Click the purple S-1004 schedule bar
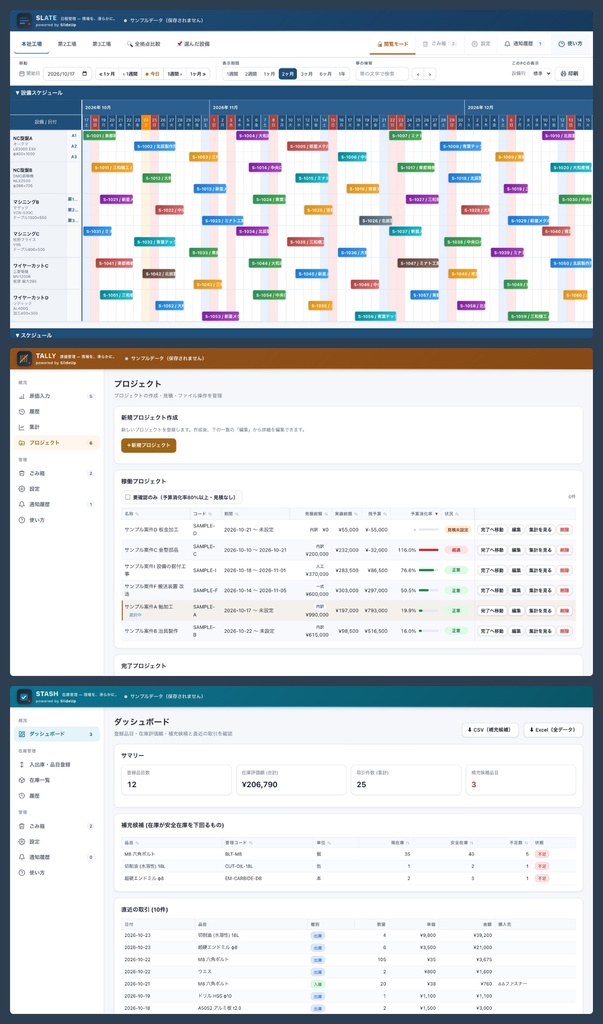Viewport: 603px width, 1024px height. 253,135
